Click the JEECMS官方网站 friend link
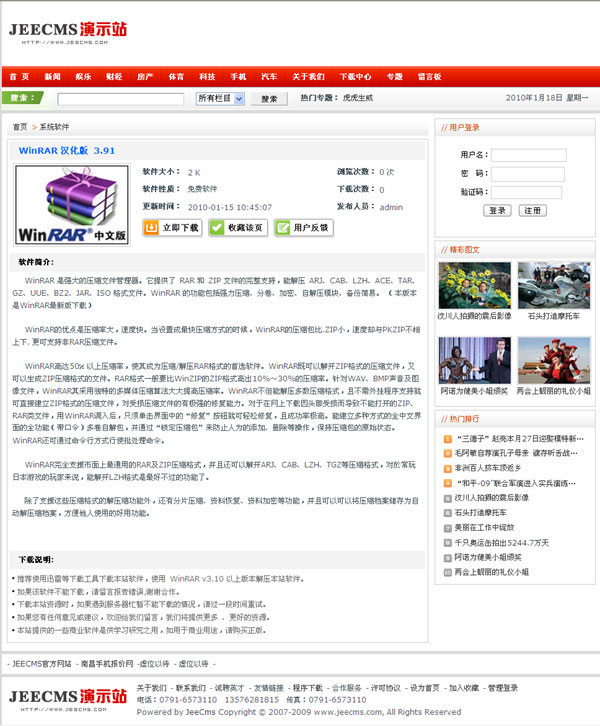600x726 pixels. [42, 664]
